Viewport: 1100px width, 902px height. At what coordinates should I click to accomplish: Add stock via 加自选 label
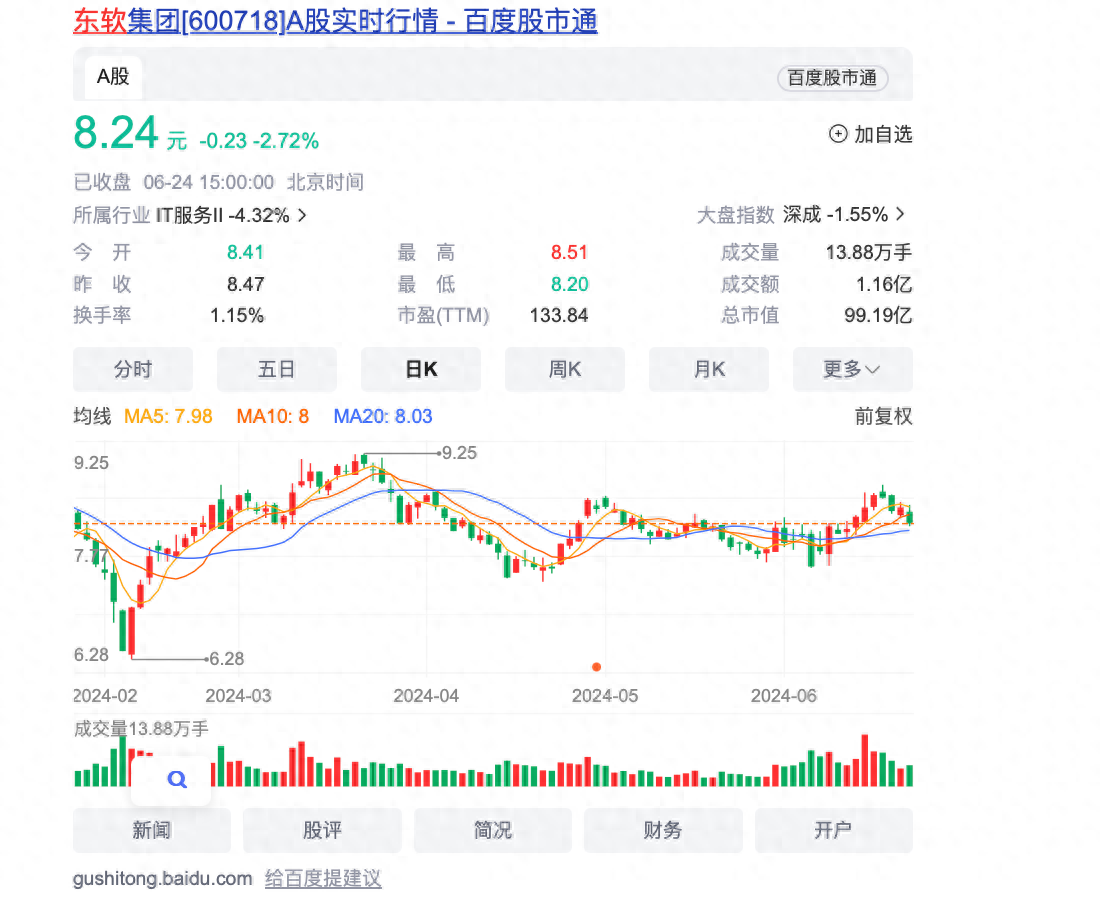[x=883, y=134]
